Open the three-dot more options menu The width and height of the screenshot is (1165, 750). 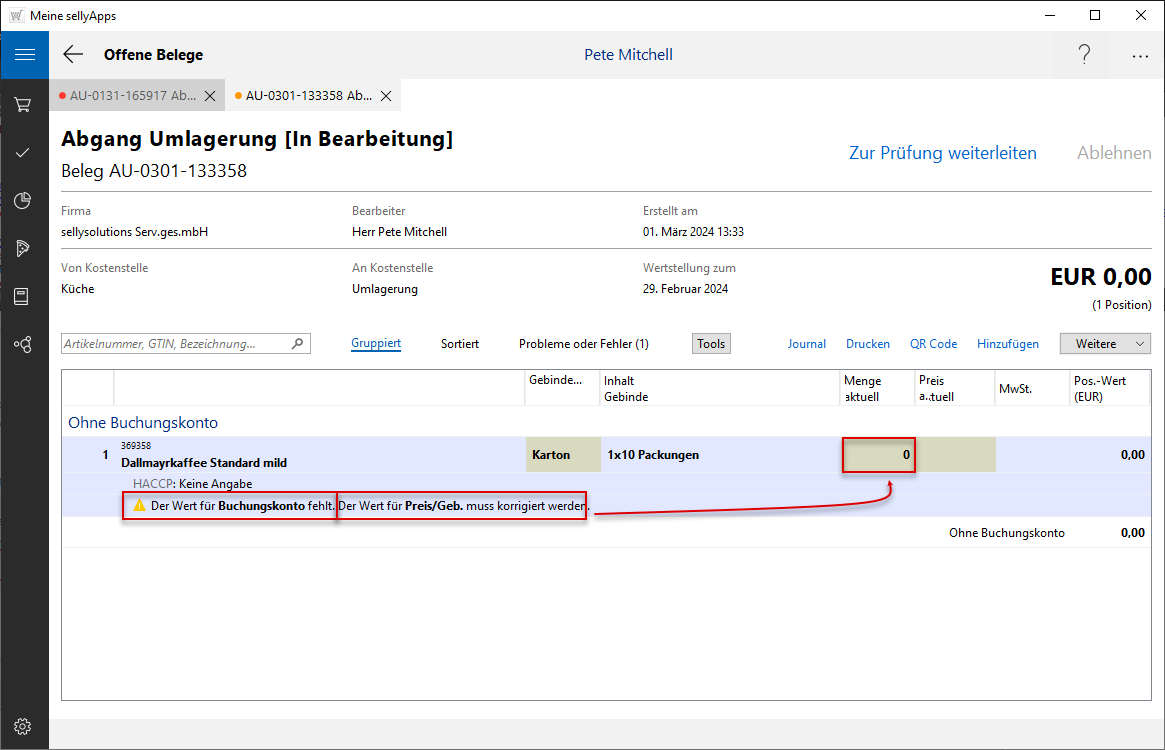click(1140, 56)
